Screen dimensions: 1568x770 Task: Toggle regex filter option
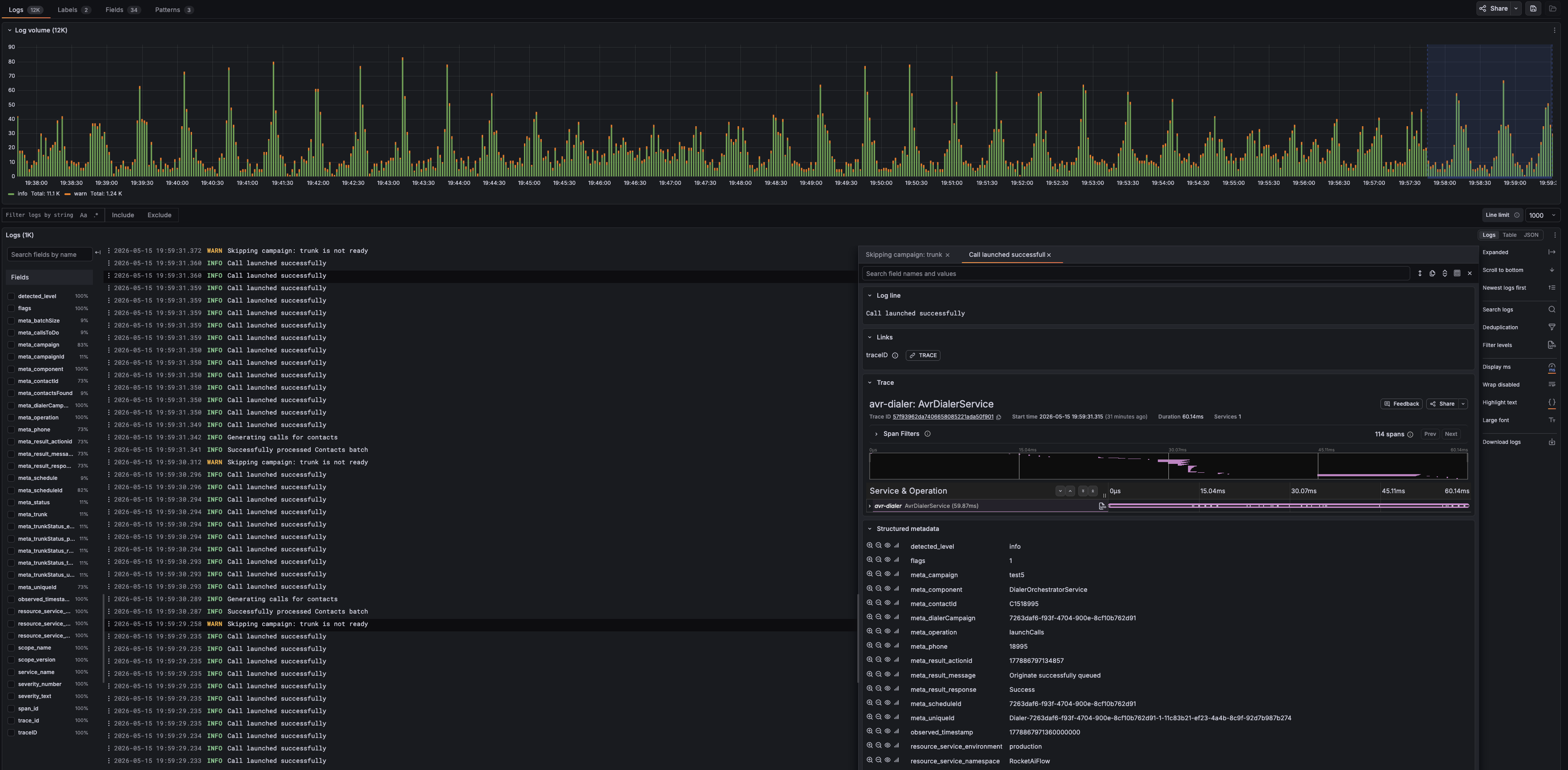[x=96, y=215]
